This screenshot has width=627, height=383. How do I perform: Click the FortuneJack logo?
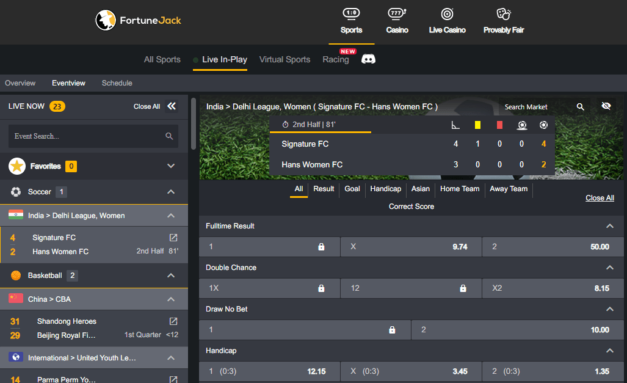pyautogui.click(x=138, y=20)
